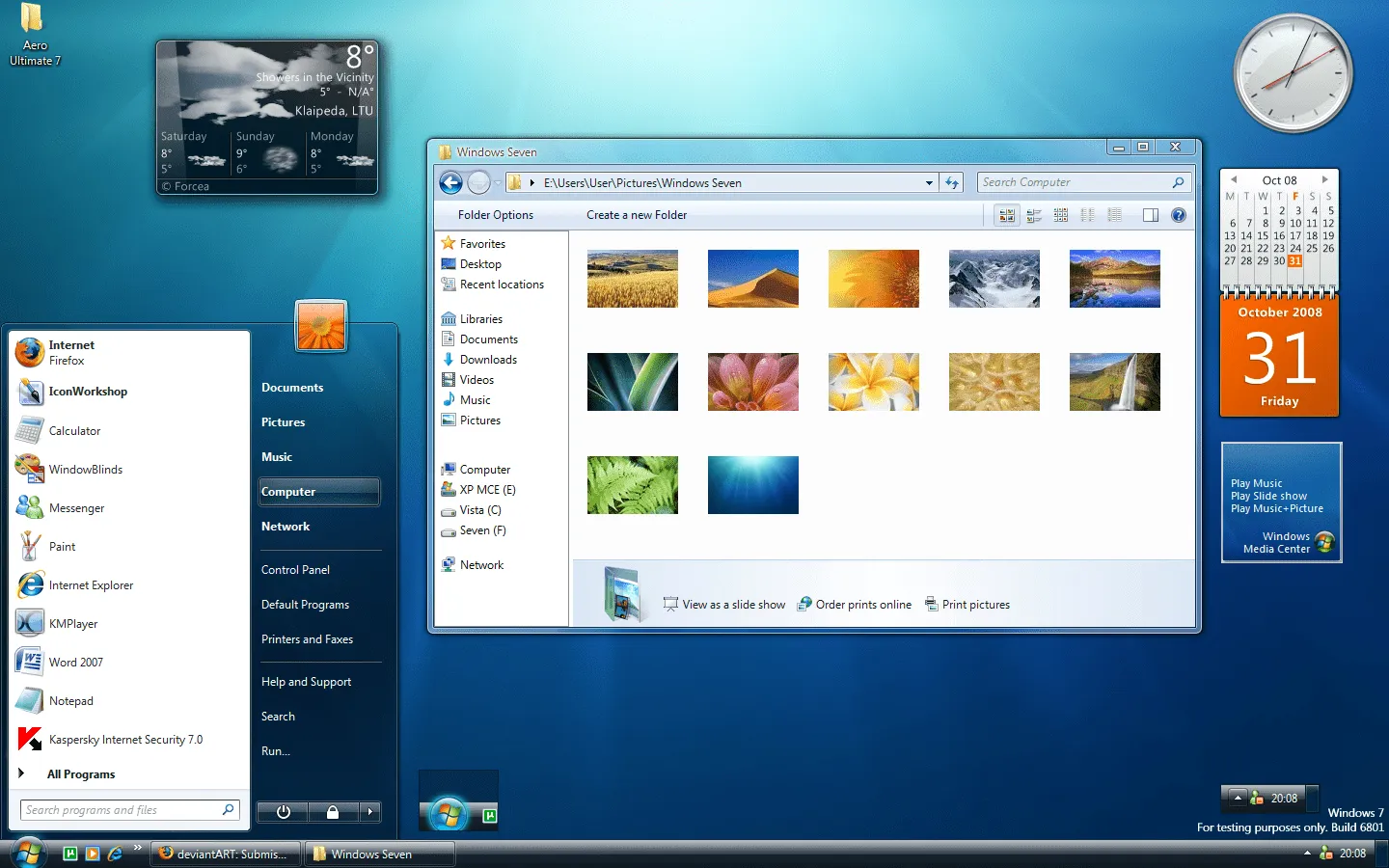Open Order prints online
The height and width of the screenshot is (868, 1389).
click(x=855, y=604)
